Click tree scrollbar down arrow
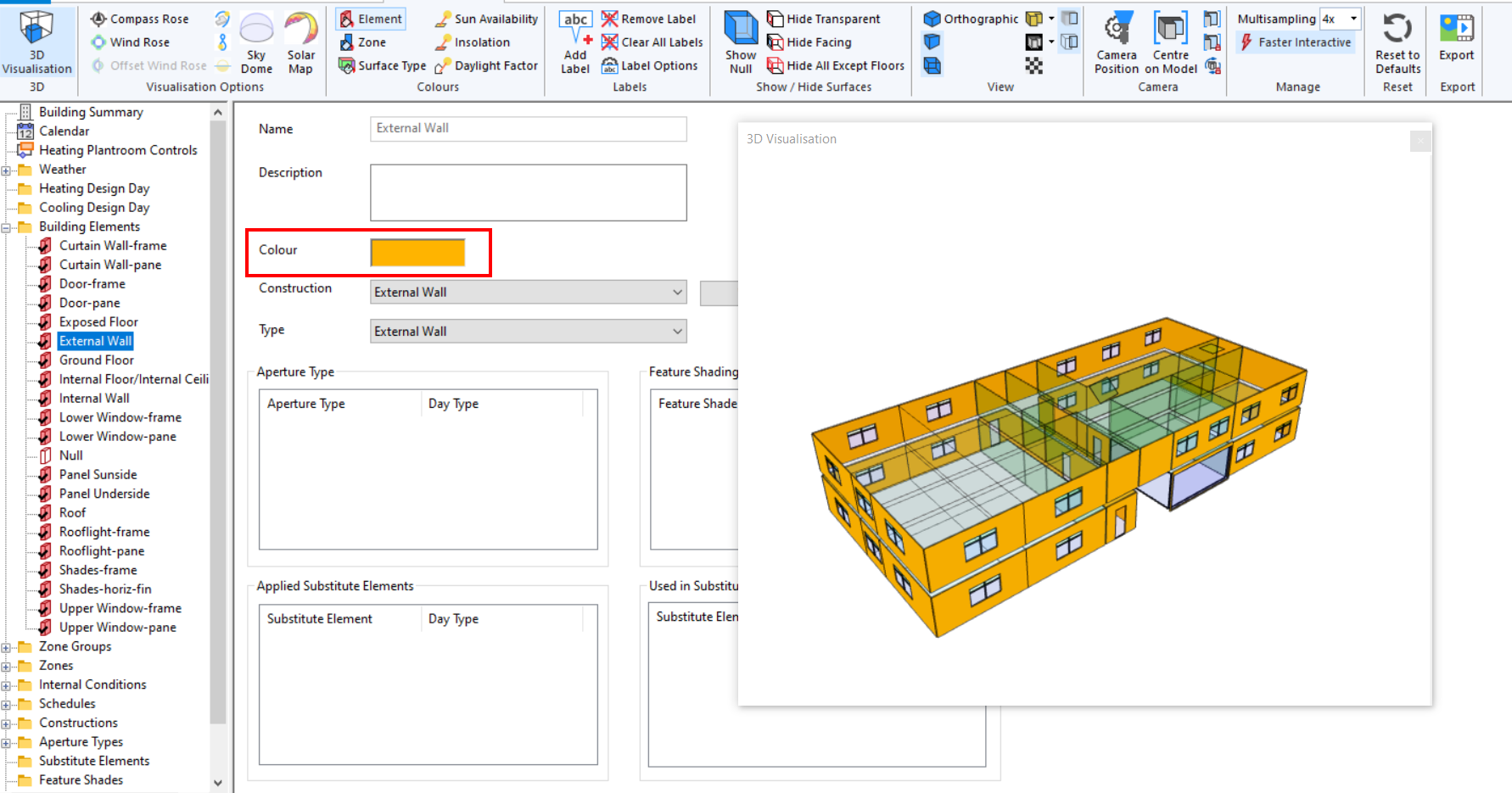This screenshot has height=793, width=1512. click(218, 783)
